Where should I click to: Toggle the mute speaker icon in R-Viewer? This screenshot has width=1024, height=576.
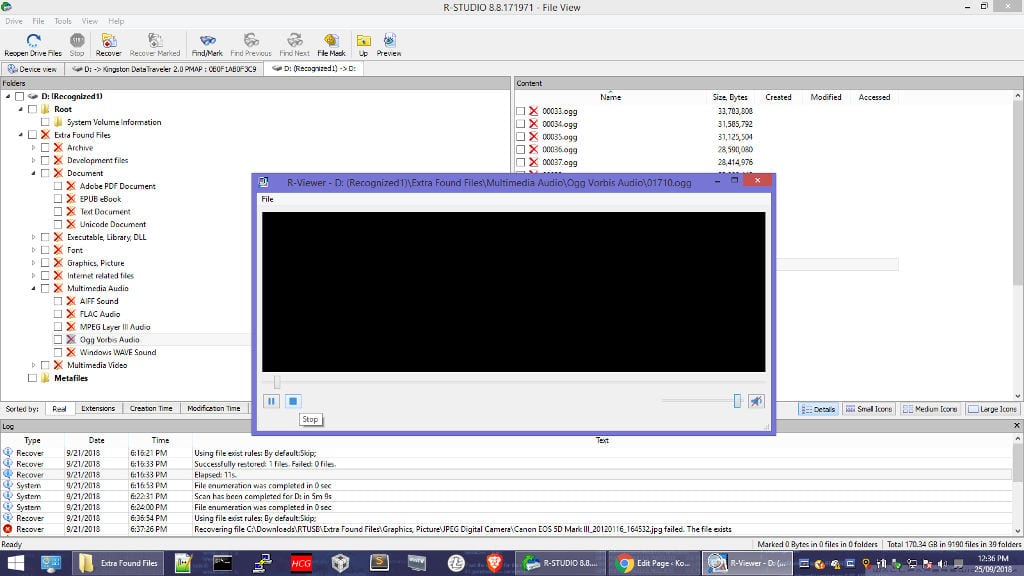coord(756,401)
